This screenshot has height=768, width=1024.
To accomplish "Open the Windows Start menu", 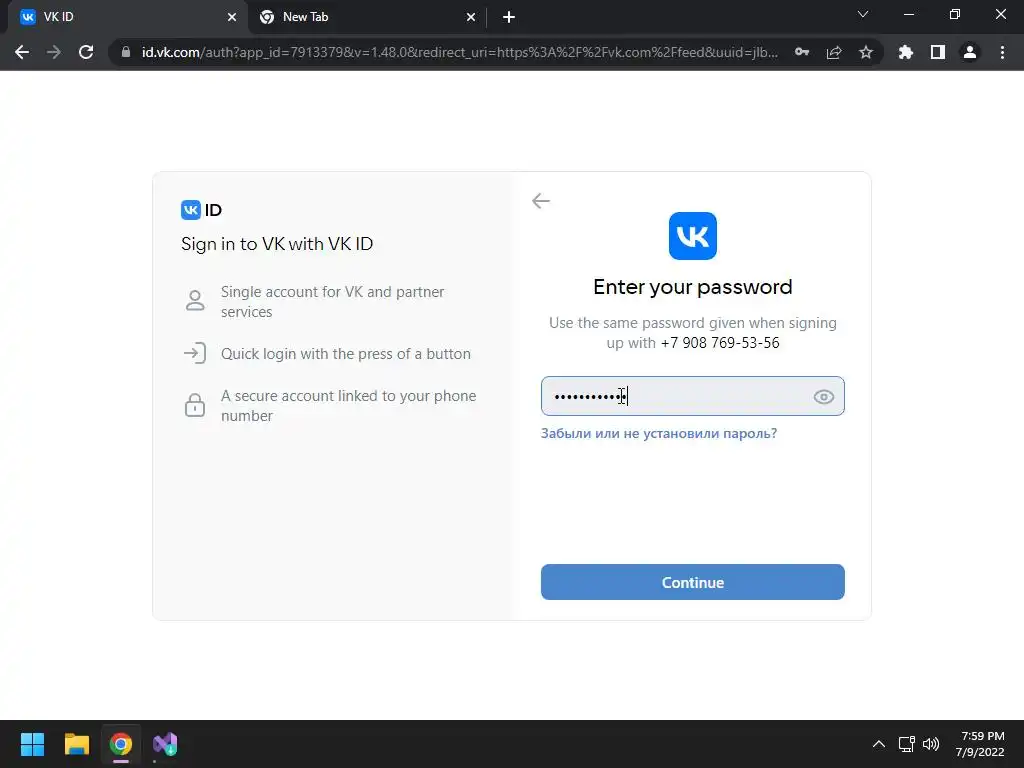I will (32, 744).
